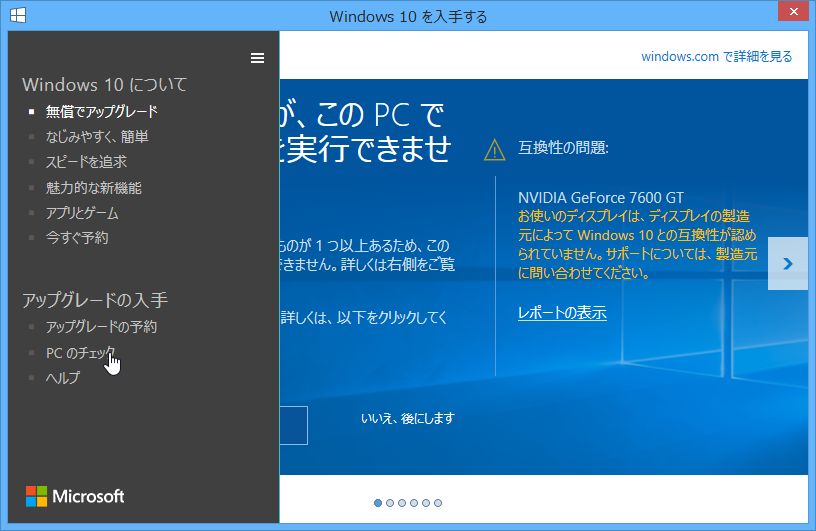This screenshot has height=531, width=816.
Task: Open アプリとゲーム menu item
Action: (x=82, y=212)
